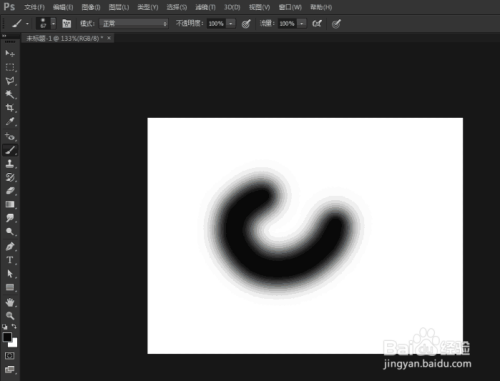Open the File menu
This screenshot has height=381, width=500.
(x=34, y=7)
